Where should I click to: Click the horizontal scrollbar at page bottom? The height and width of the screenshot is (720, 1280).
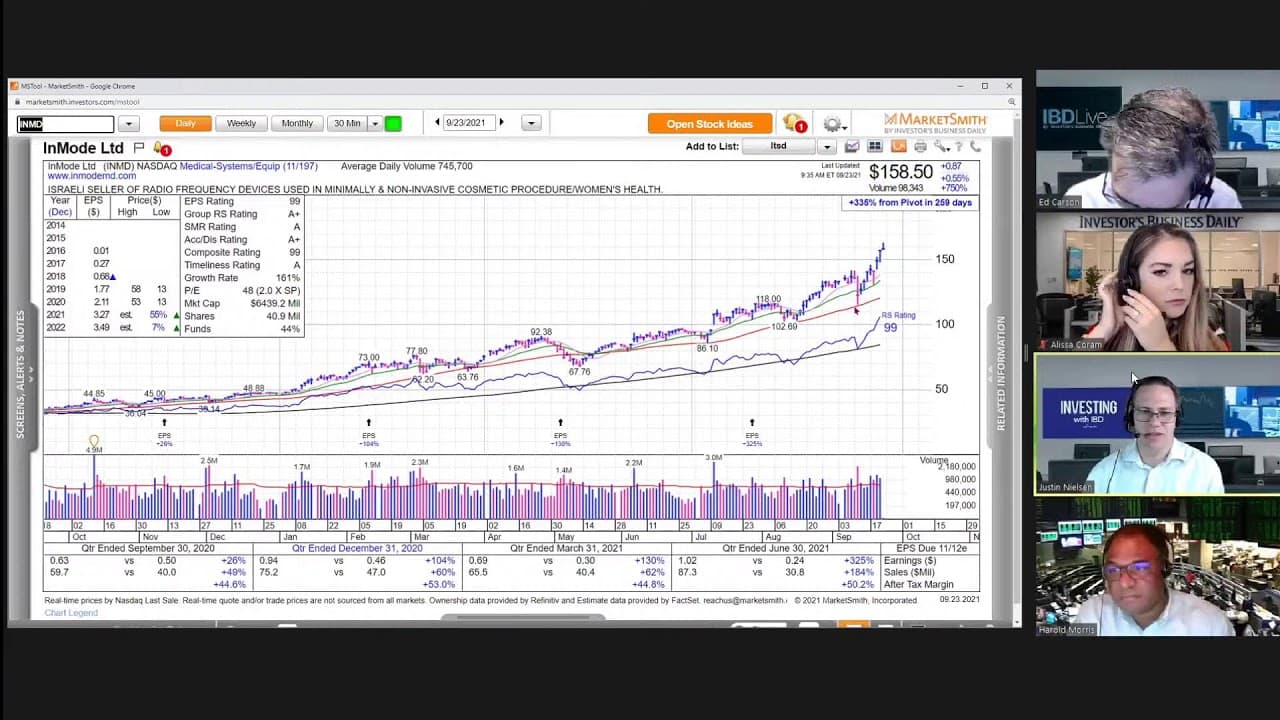[524, 618]
